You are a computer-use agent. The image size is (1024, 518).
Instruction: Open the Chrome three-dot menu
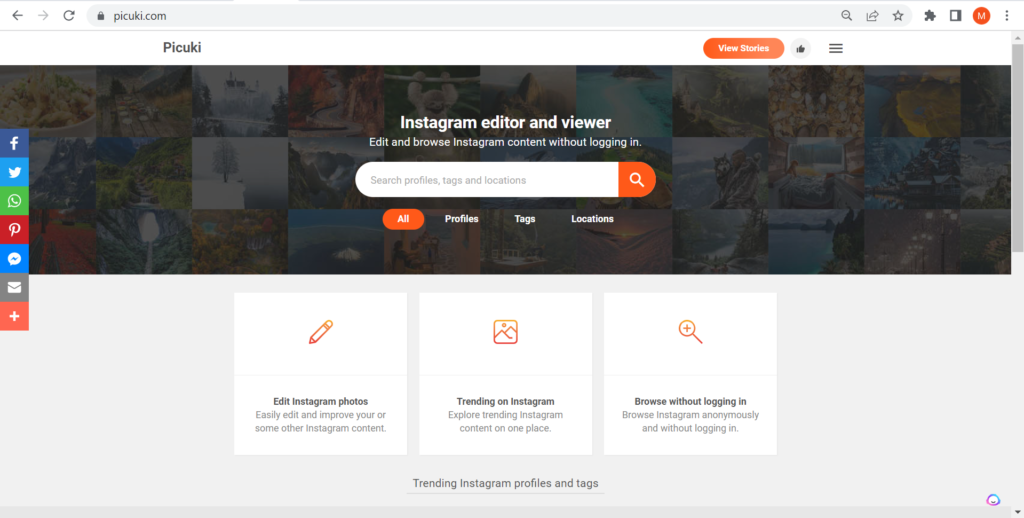click(x=1006, y=16)
